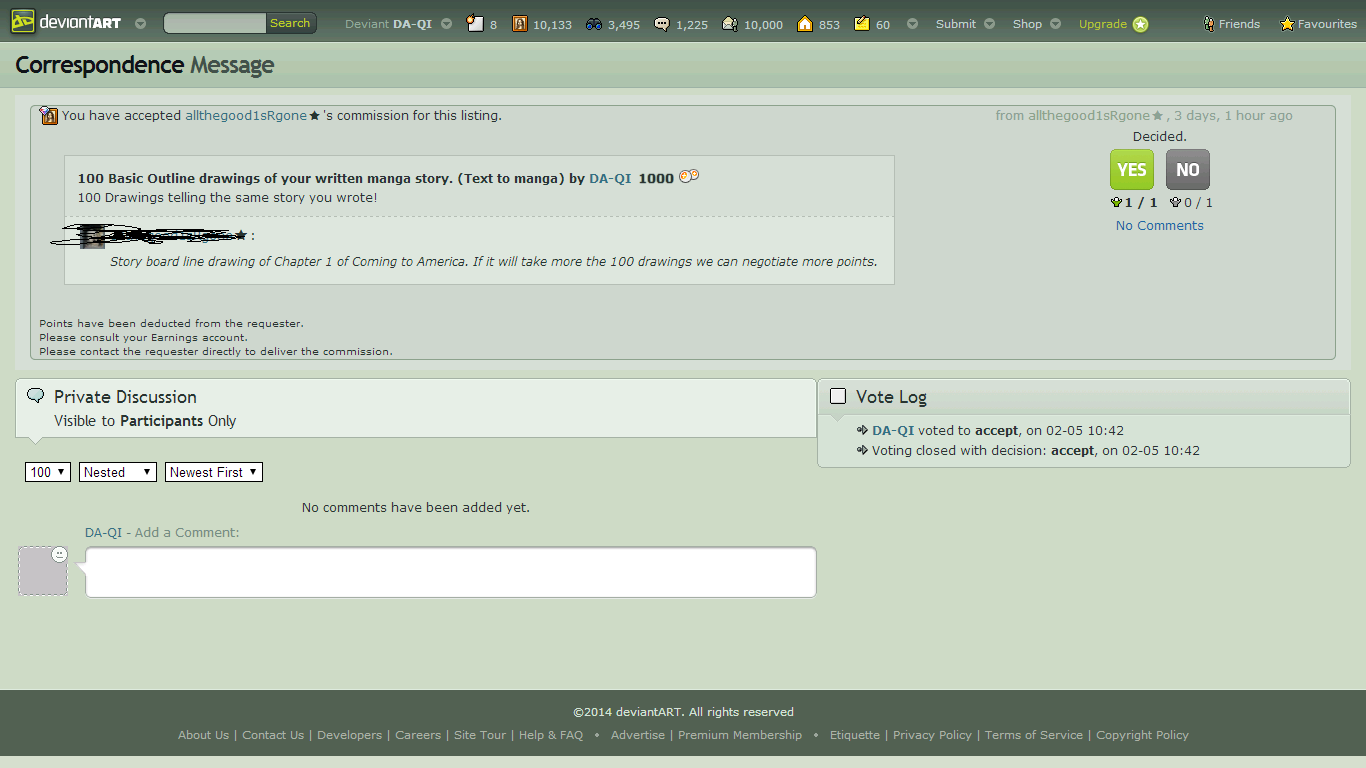1366x768 pixels.
Task: Open the Developers footer link
Action: point(349,735)
